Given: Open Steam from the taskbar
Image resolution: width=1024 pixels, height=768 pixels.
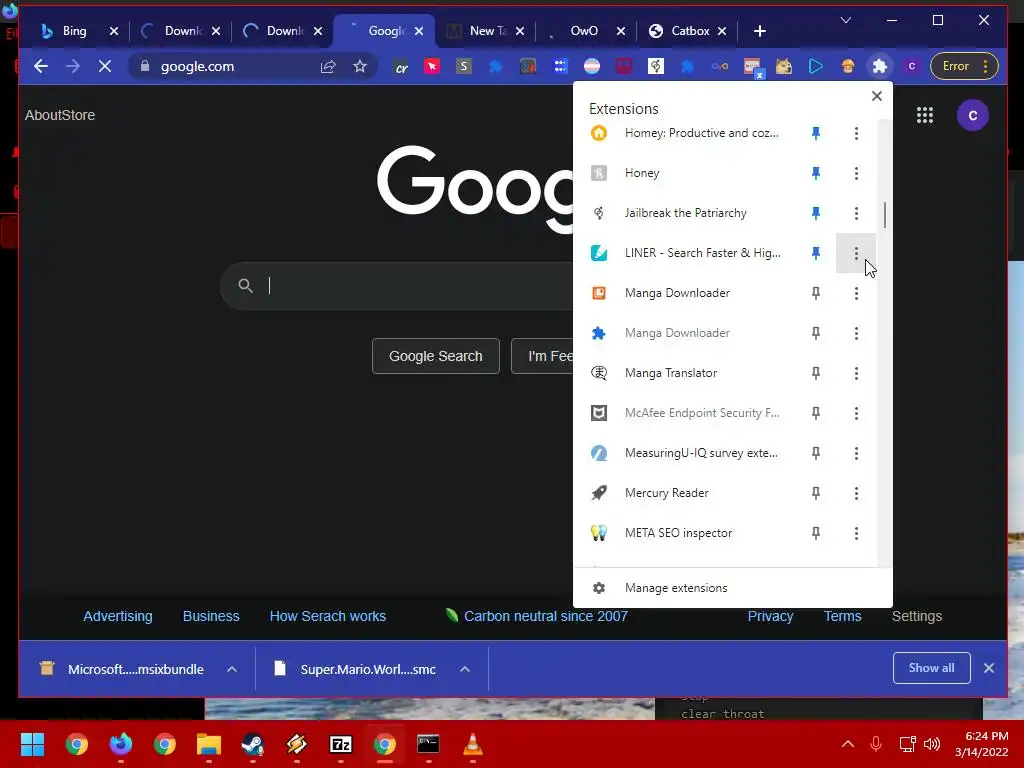Looking at the screenshot, I should click(253, 744).
